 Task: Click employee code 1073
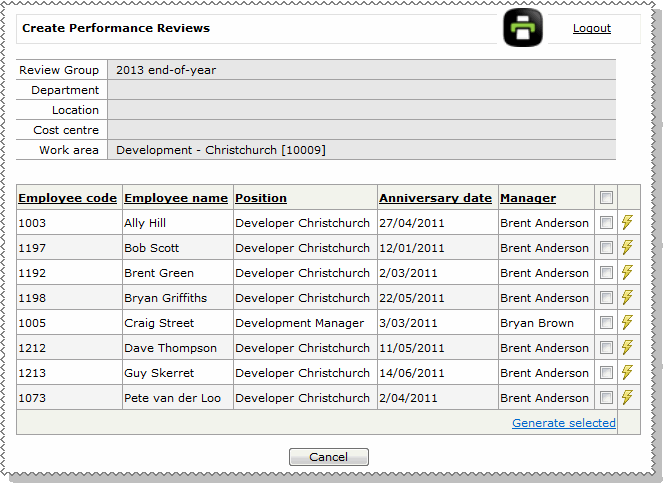(32, 398)
